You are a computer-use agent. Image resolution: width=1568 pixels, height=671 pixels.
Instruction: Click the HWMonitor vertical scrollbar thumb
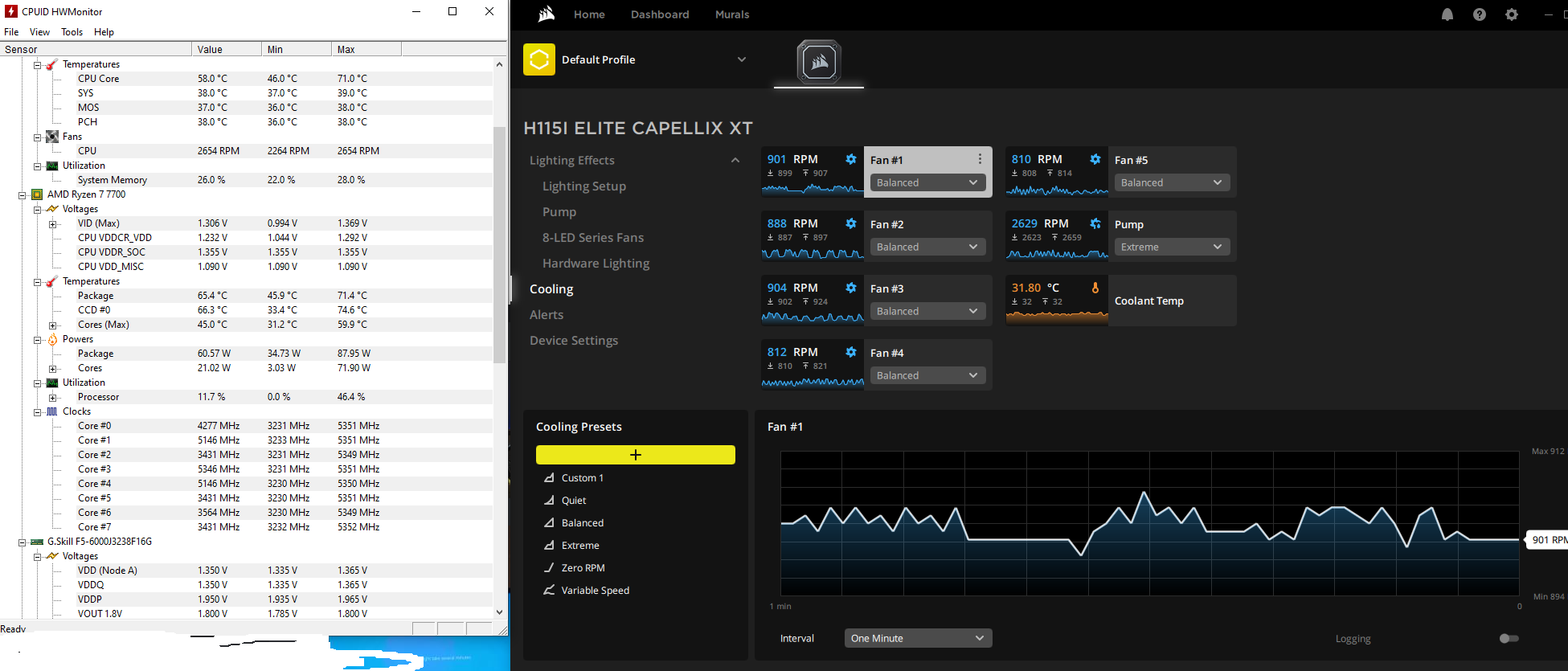tap(499, 245)
